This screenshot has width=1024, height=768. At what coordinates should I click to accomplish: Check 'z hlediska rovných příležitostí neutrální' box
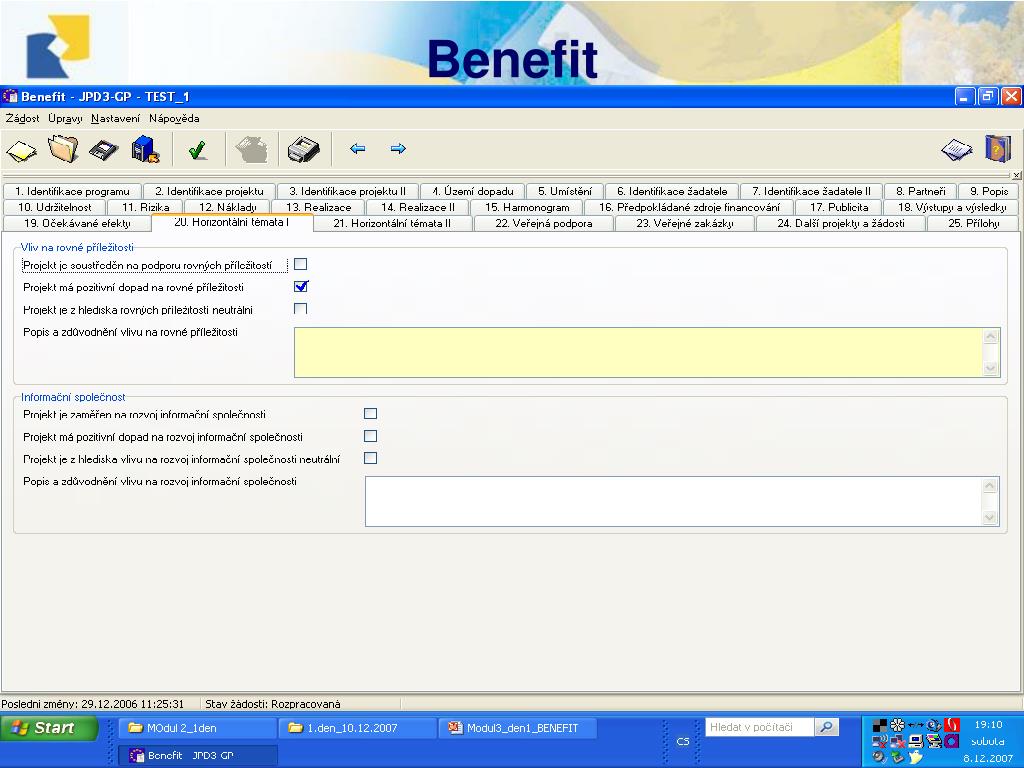coord(300,309)
